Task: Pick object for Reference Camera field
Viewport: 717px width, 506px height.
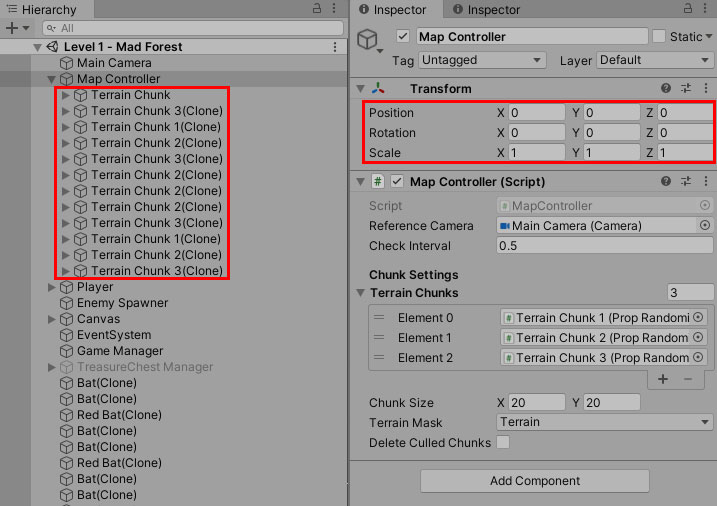Action: (704, 226)
